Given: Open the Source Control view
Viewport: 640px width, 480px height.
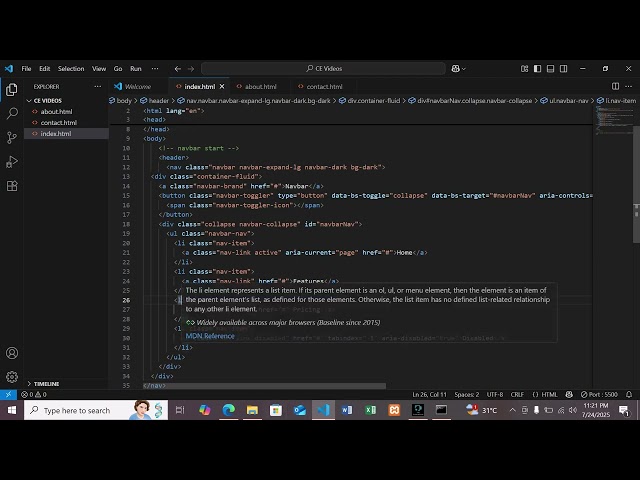Looking at the screenshot, I should click(x=12, y=138).
